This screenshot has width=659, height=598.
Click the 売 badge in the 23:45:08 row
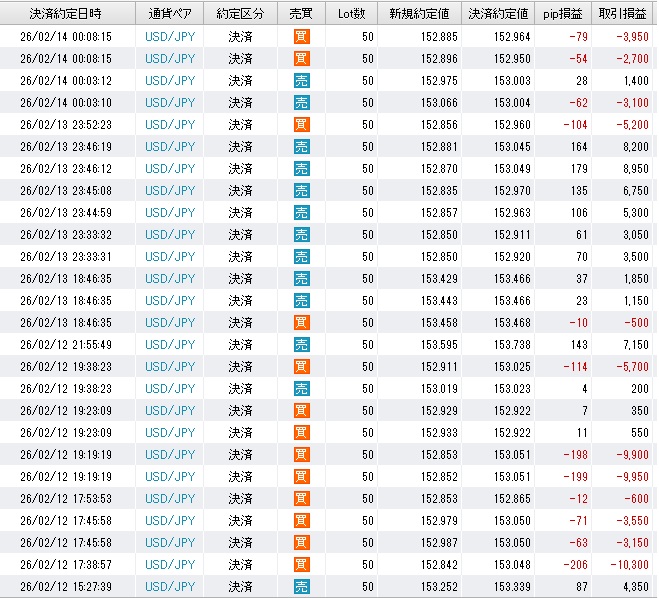[x=301, y=190]
